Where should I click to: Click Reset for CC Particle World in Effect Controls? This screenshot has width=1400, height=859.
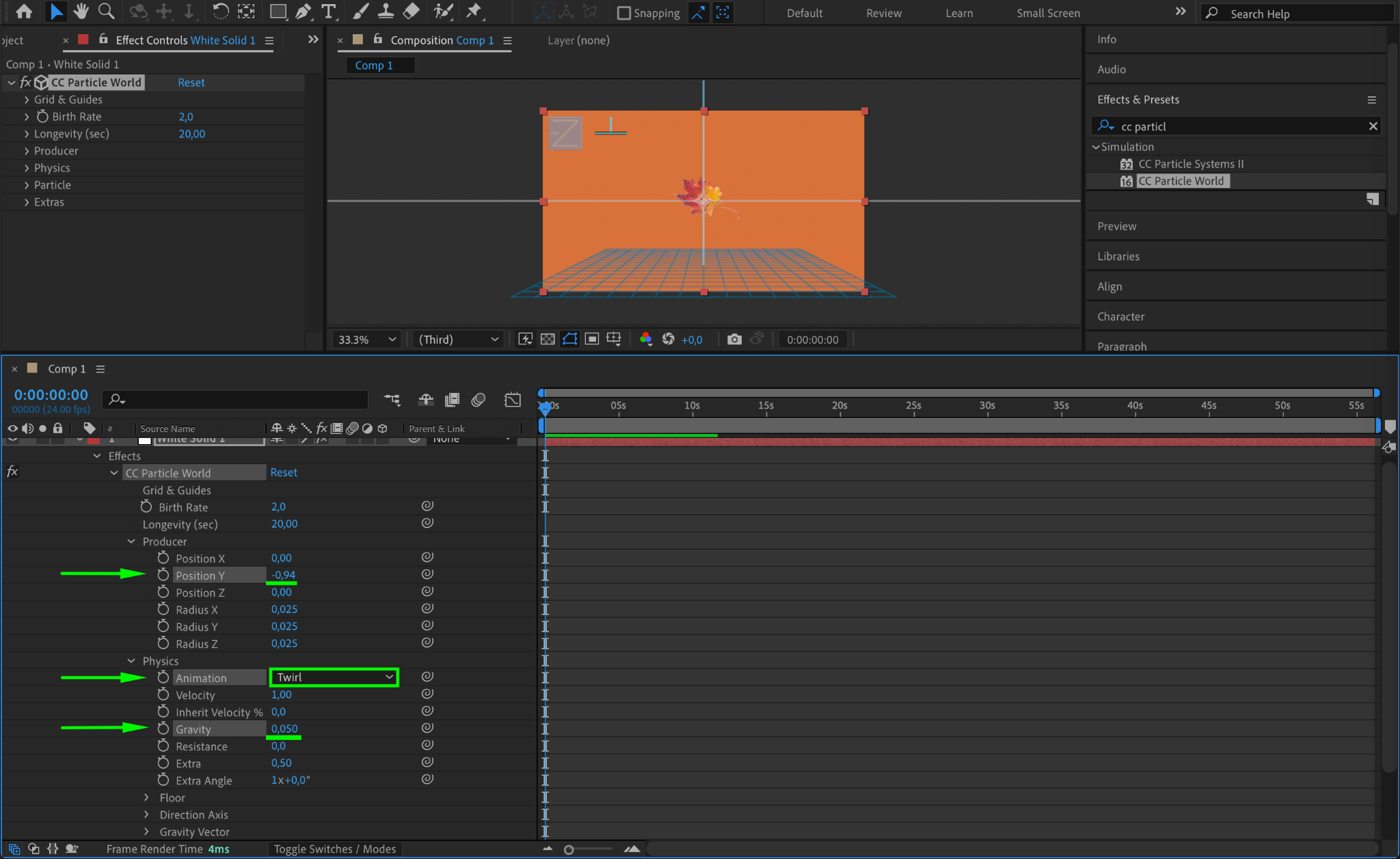pos(191,82)
